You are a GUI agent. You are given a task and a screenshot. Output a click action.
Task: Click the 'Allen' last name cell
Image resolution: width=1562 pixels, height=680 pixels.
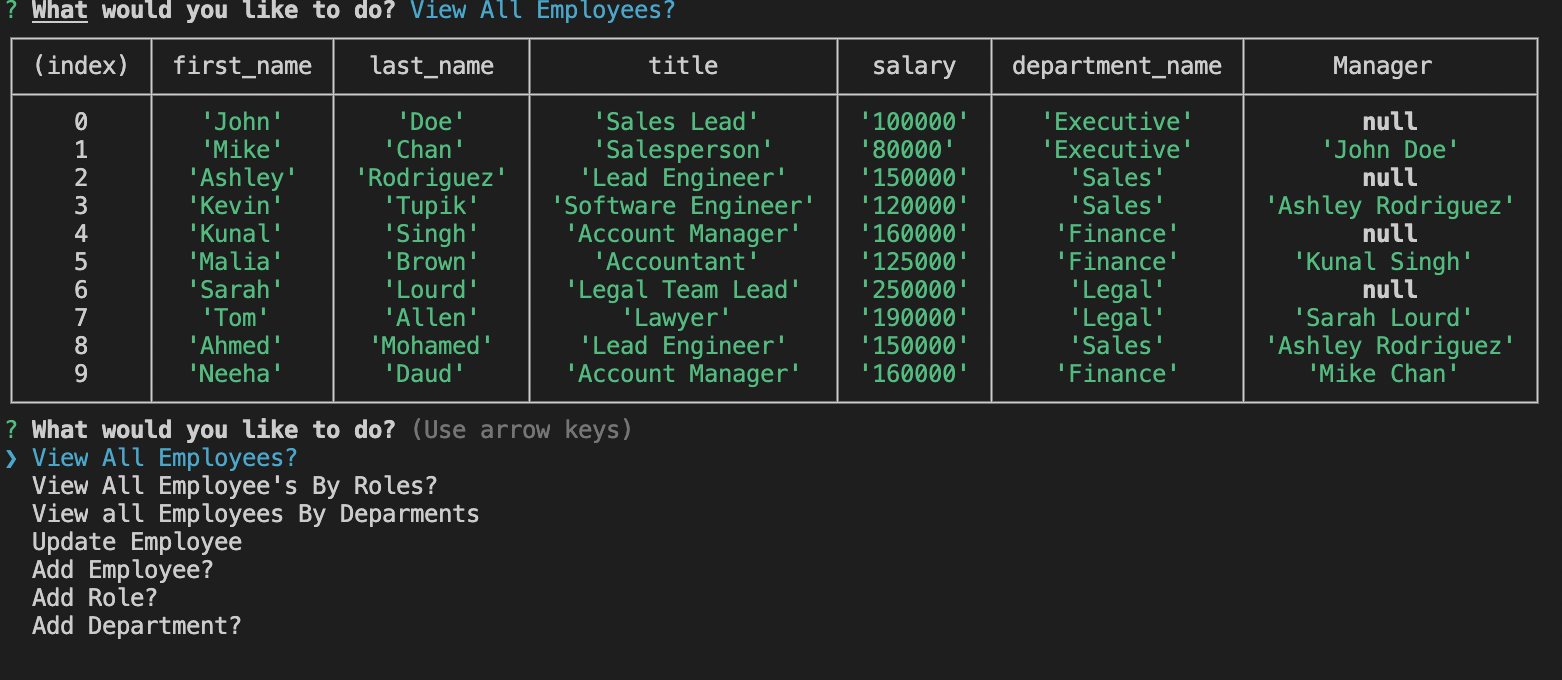(431, 318)
